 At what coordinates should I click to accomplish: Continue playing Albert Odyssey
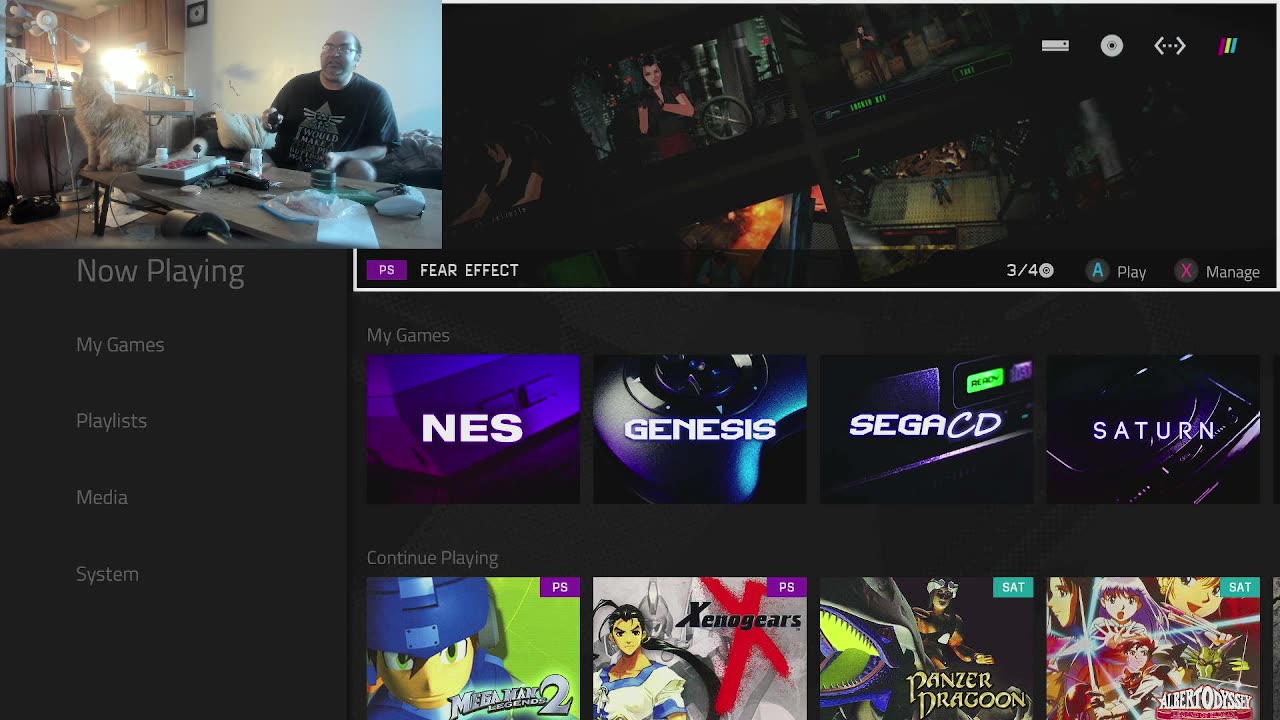(x=1153, y=648)
